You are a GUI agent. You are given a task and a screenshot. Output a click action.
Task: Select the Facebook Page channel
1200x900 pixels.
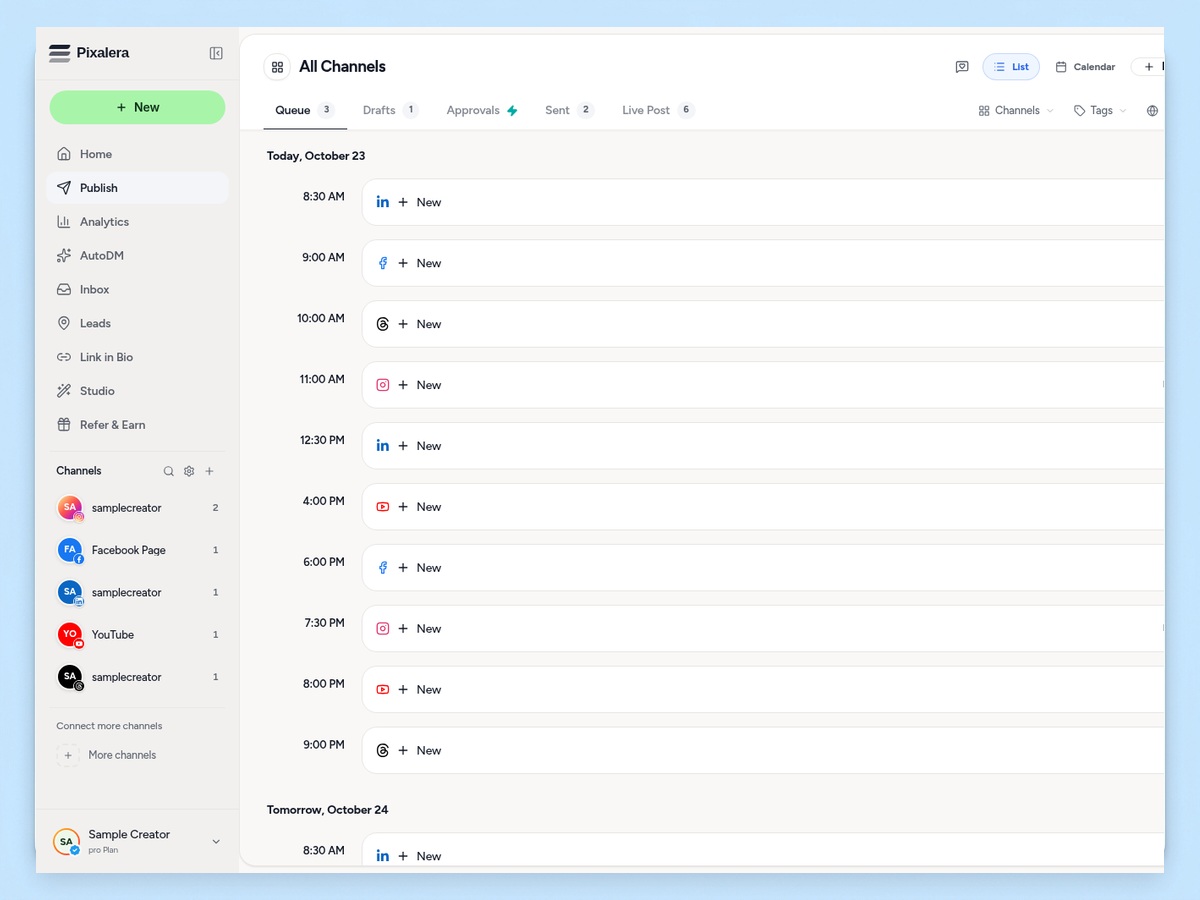137,550
